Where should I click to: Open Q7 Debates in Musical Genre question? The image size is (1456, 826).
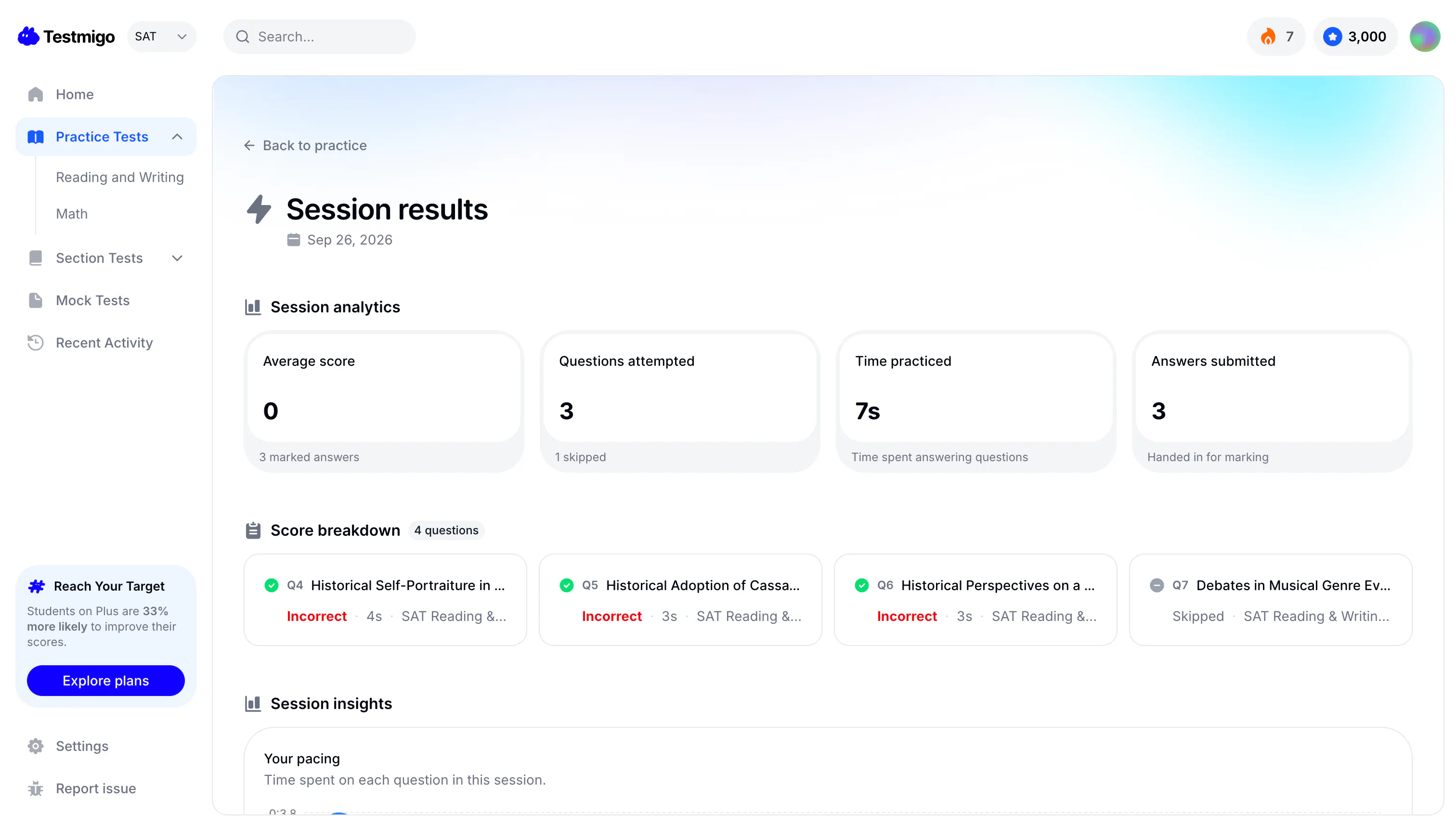tap(1271, 600)
